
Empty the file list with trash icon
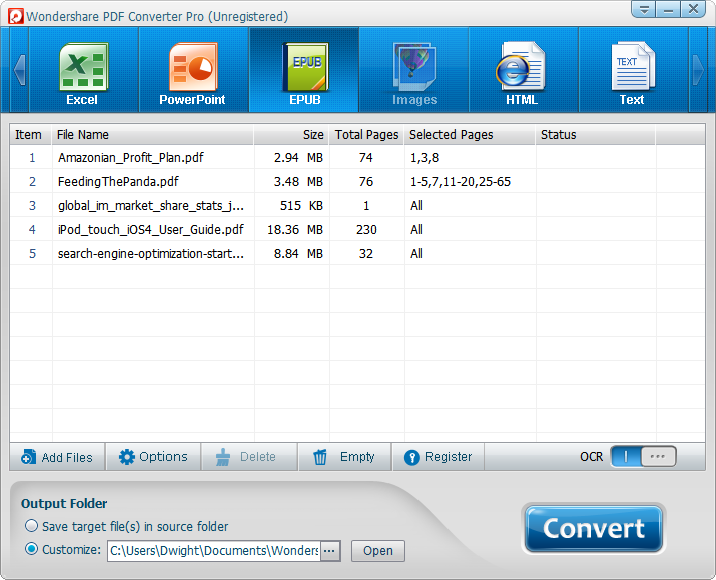coord(344,457)
